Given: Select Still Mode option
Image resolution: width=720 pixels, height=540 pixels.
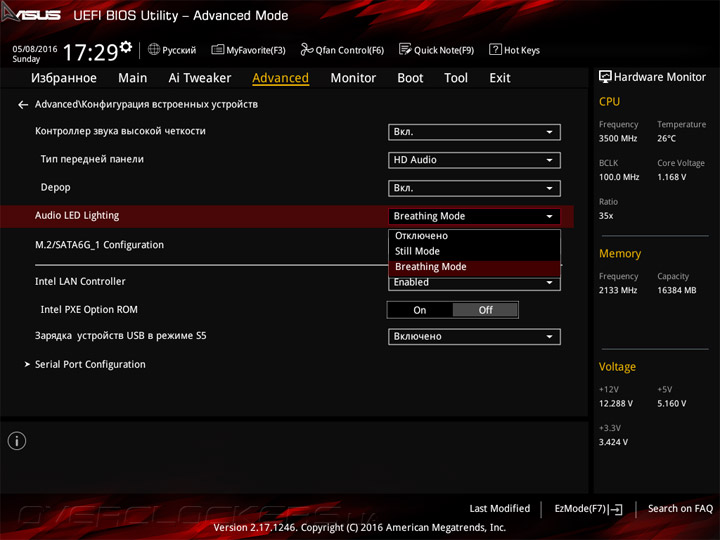Looking at the screenshot, I should pos(474,251).
